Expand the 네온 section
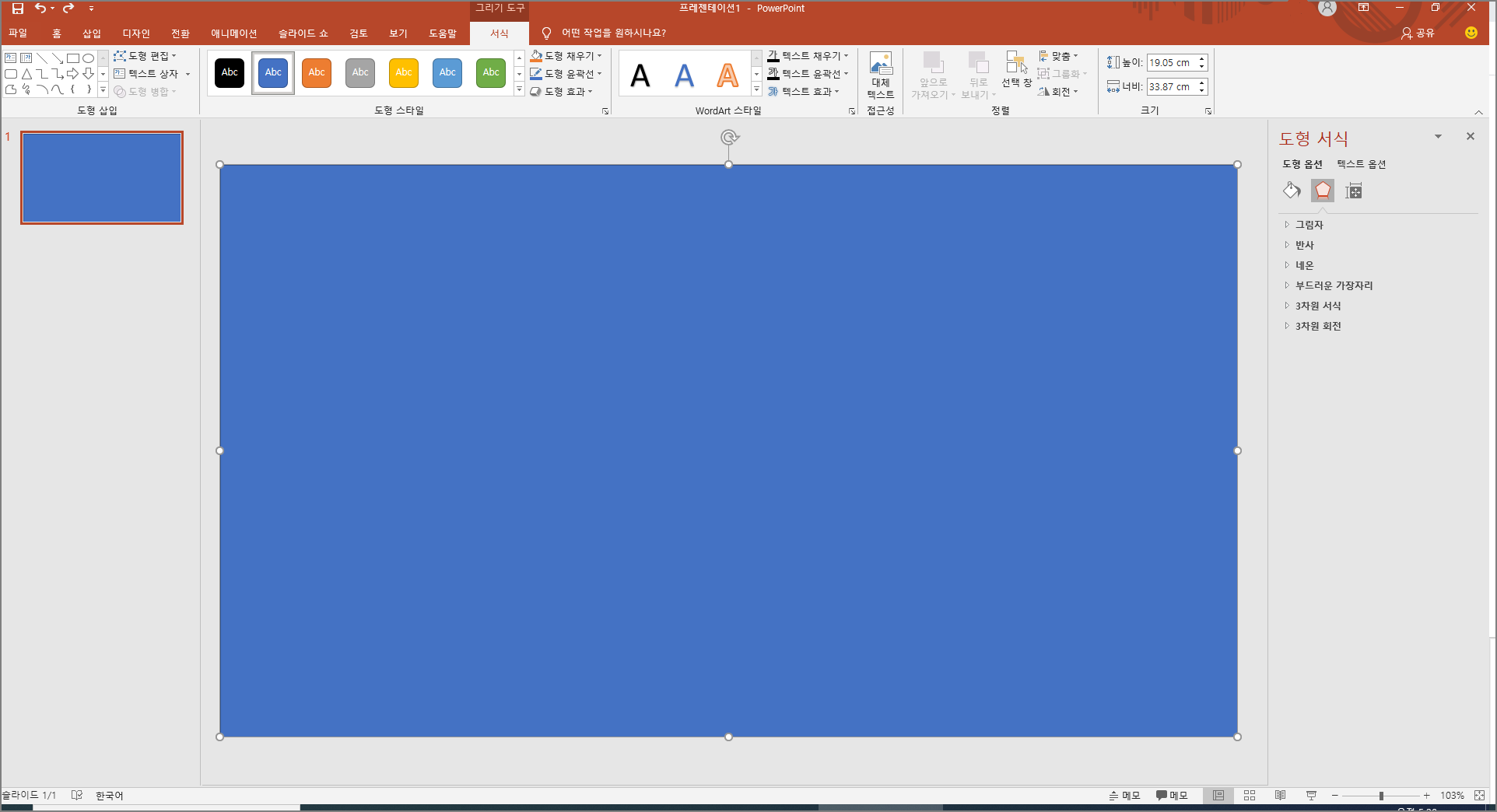The image size is (1497, 812). tap(1299, 265)
